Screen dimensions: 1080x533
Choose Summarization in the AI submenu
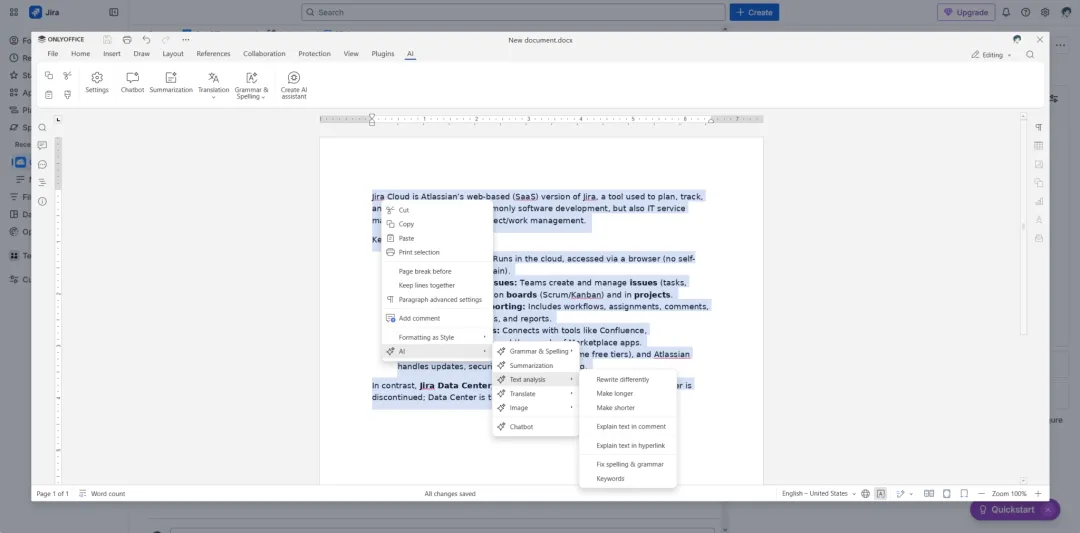(536, 366)
